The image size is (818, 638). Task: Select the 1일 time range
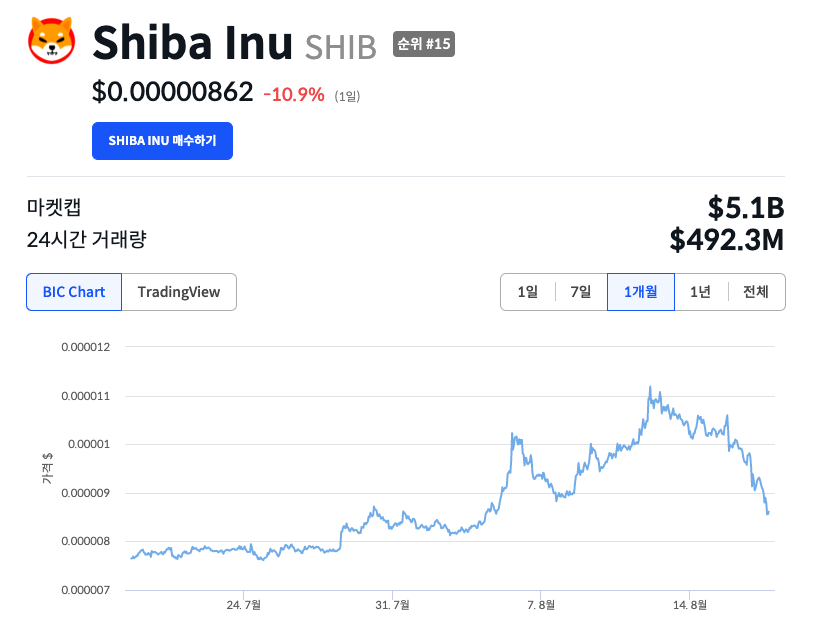(527, 292)
